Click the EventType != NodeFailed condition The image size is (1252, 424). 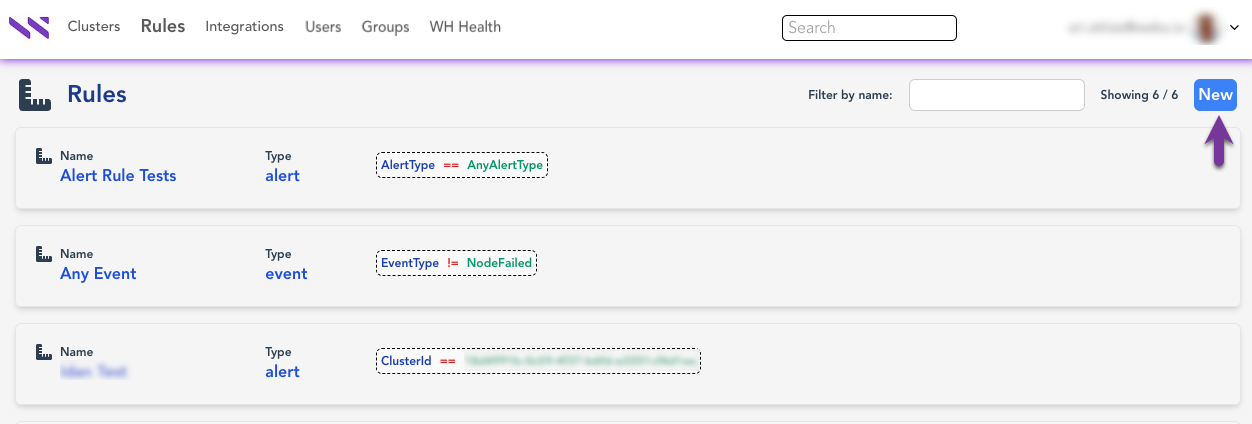coord(456,263)
